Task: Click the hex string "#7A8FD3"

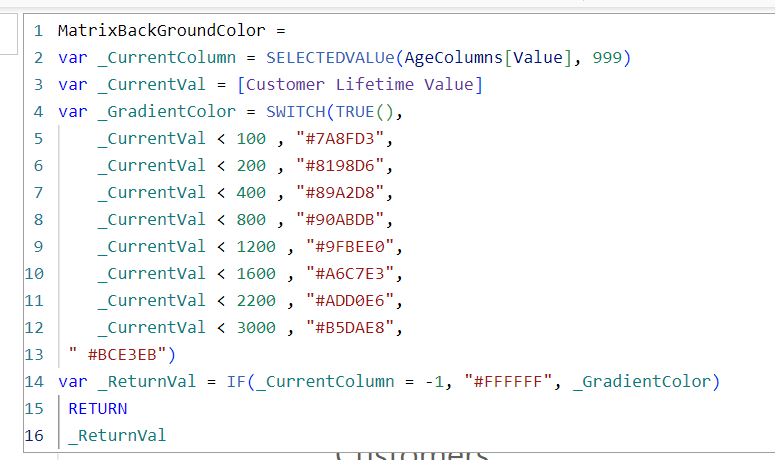Action: pyautogui.click(x=340, y=138)
